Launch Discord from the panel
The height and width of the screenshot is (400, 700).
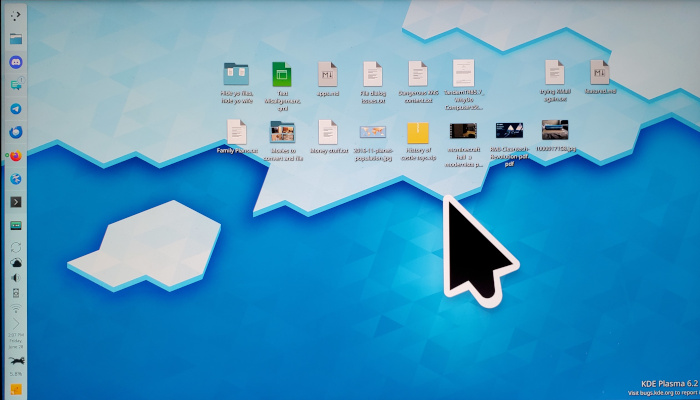(x=16, y=62)
